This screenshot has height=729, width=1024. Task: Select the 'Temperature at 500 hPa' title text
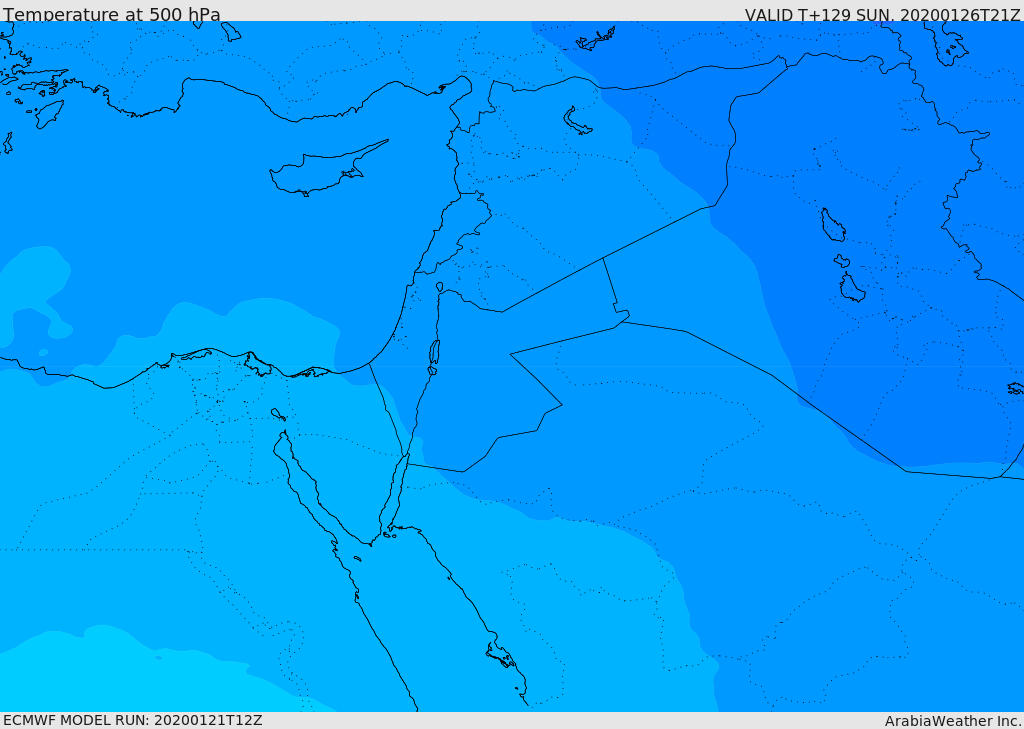(112, 14)
